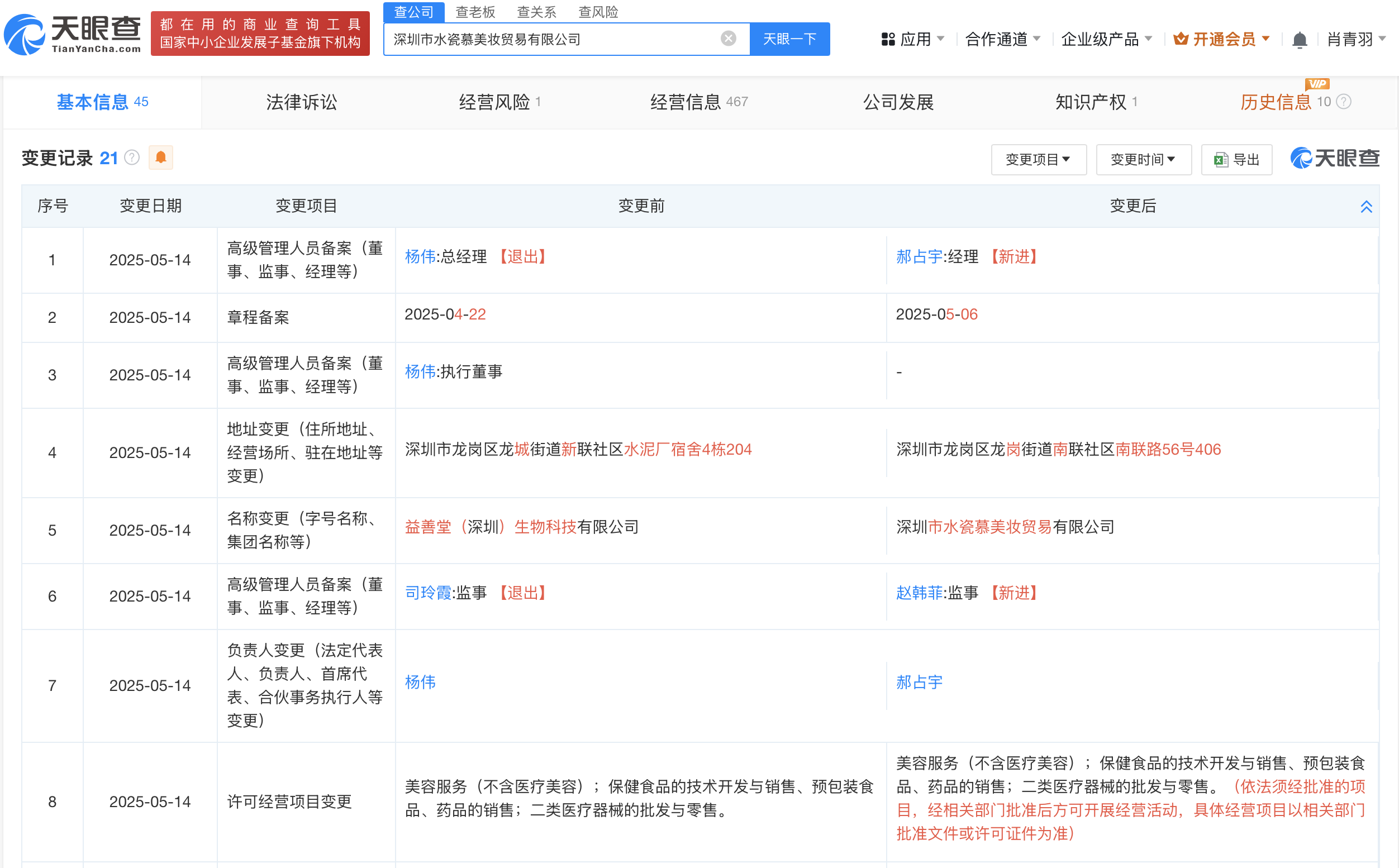Clear the search box text
Image resolution: width=1399 pixels, height=868 pixels.
click(728, 39)
